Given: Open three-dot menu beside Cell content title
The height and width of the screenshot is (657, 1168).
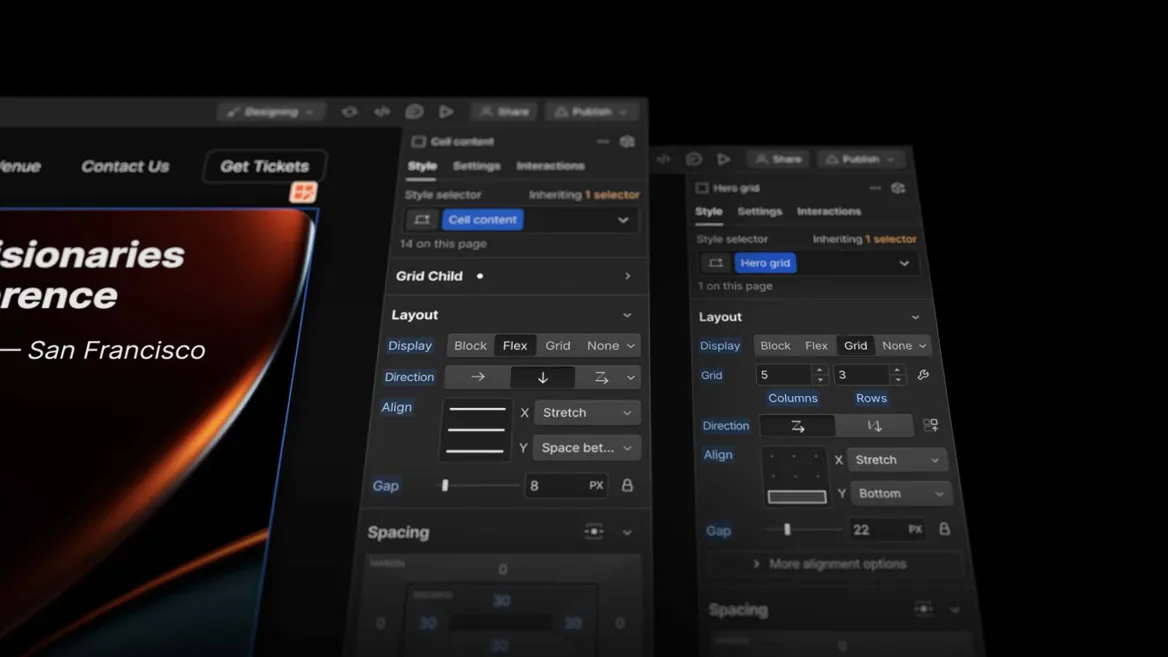Looking at the screenshot, I should [x=603, y=142].
